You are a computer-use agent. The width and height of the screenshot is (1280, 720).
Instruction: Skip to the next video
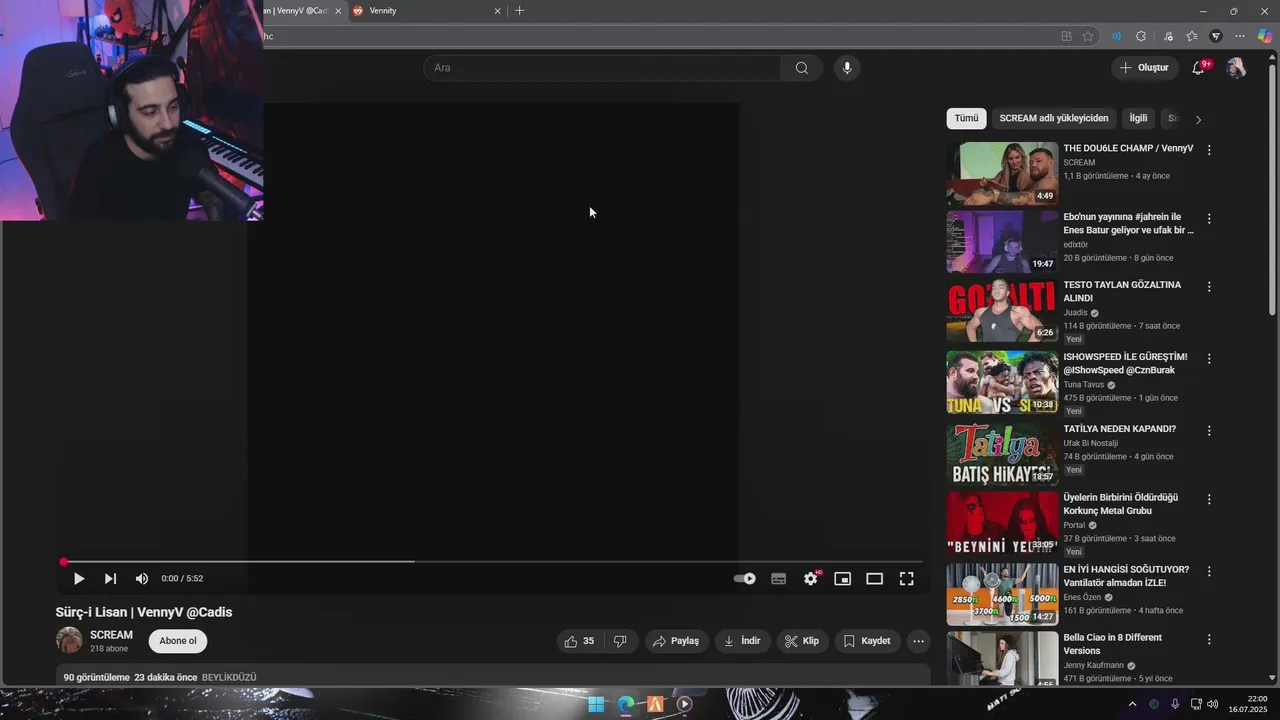pyautogui.click(x=110, y=579)
